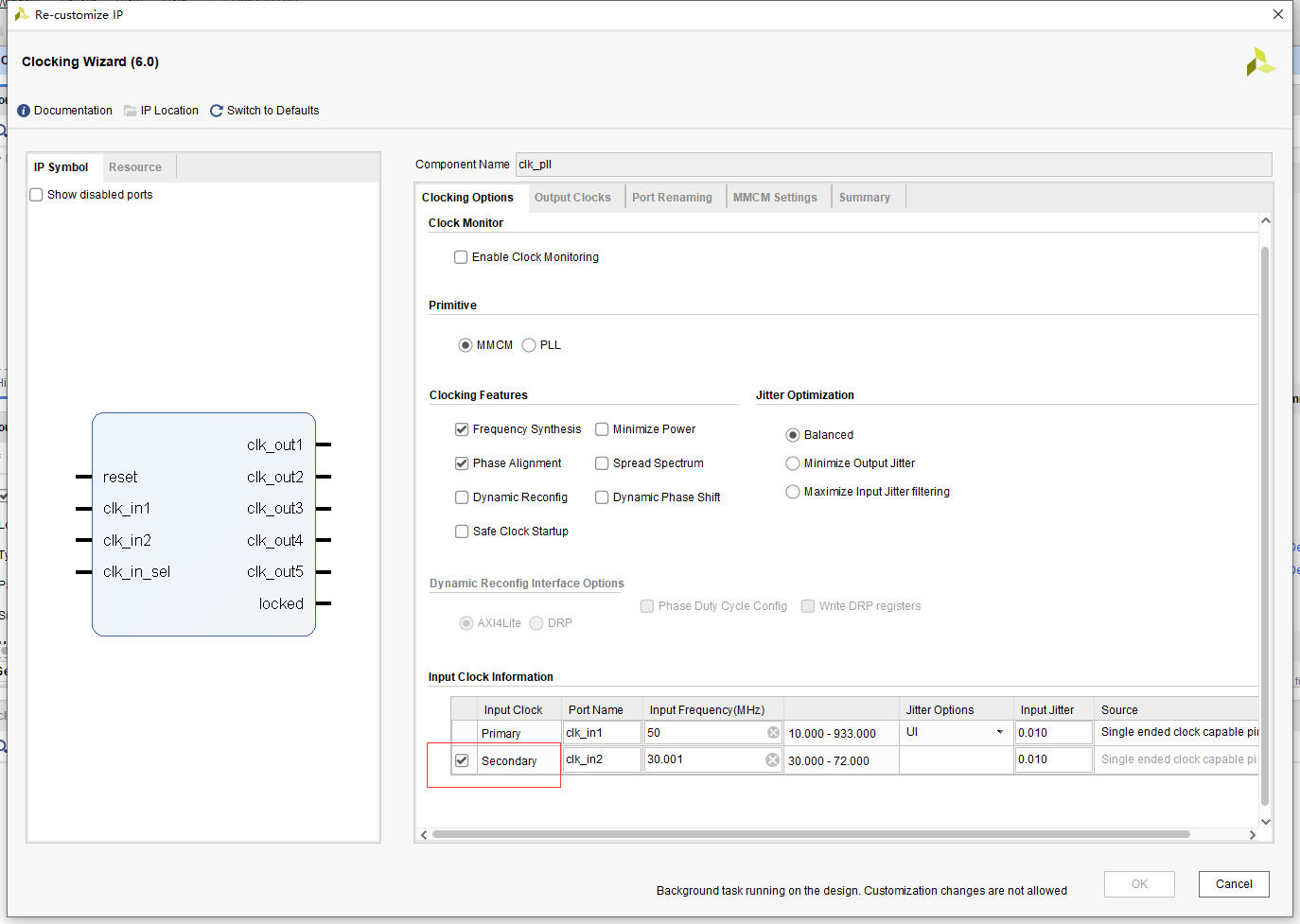Enable the Minimize Power checkbox

(602, 429)
